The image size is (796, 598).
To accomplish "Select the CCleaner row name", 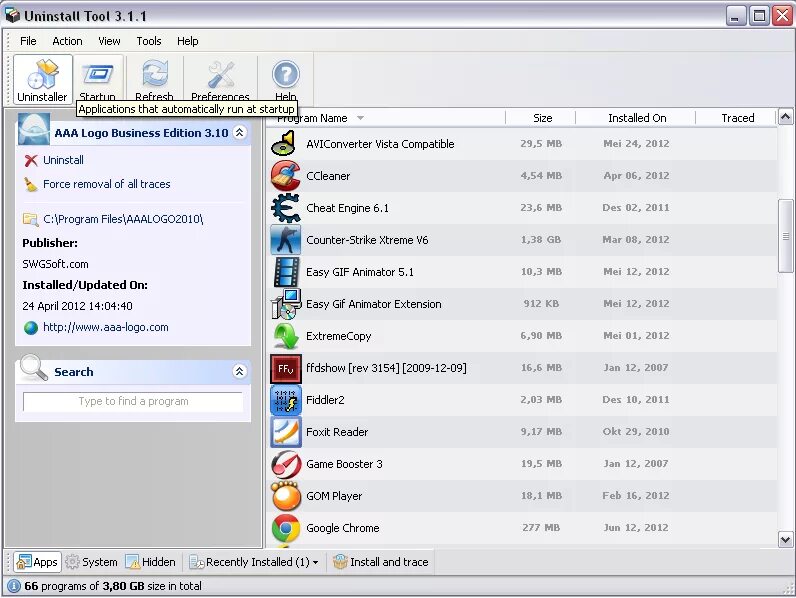I will tap(328, 176).
